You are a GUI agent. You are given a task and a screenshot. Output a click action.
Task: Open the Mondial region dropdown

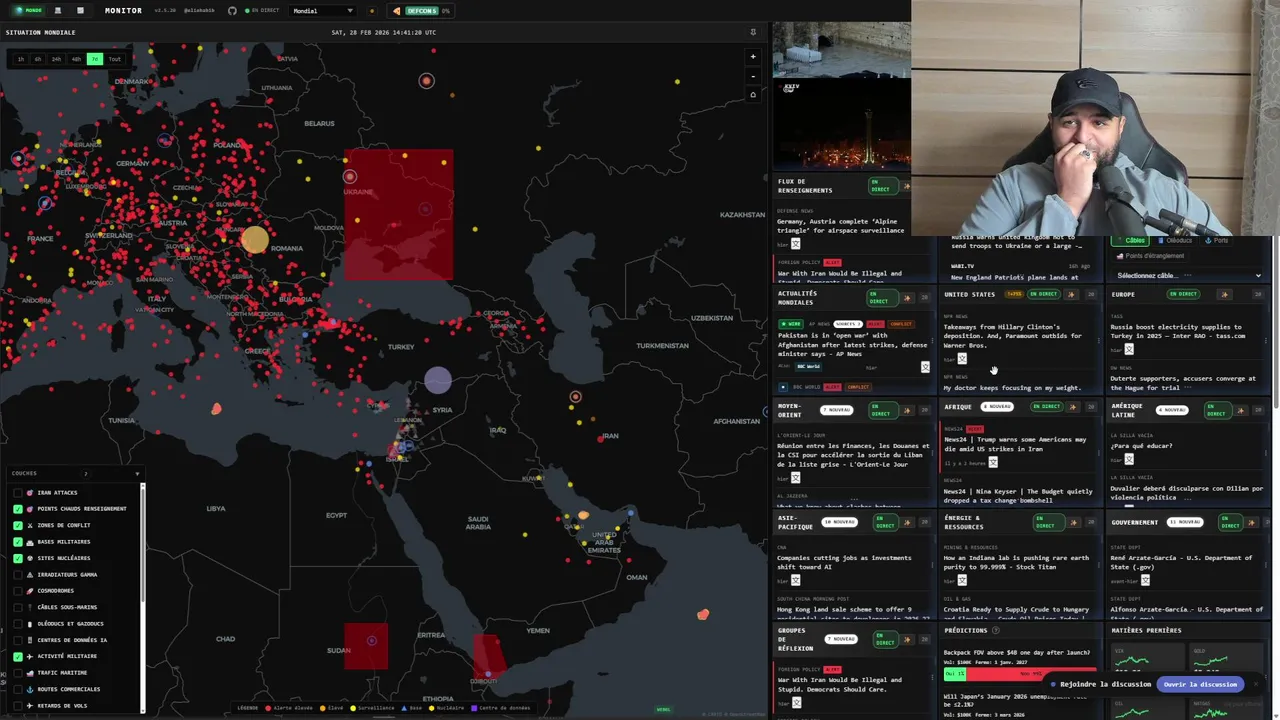[322, 11]
